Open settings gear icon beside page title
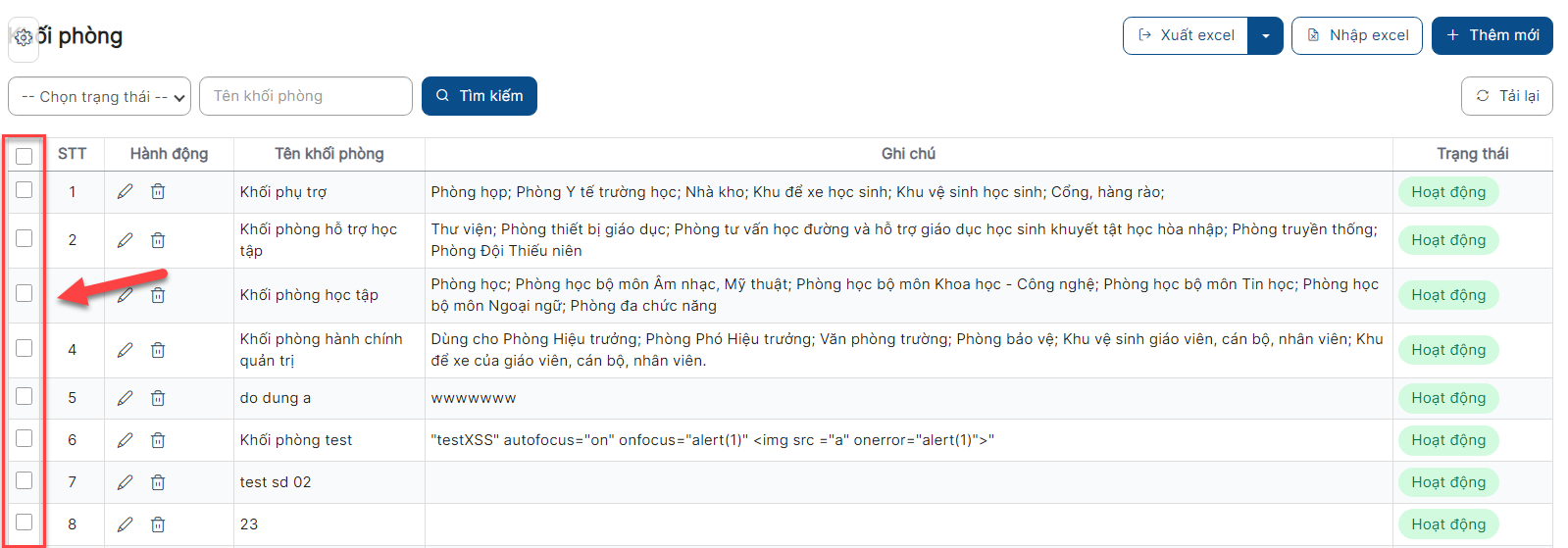This screenshot has width=1568, height=548. (24, 37)
